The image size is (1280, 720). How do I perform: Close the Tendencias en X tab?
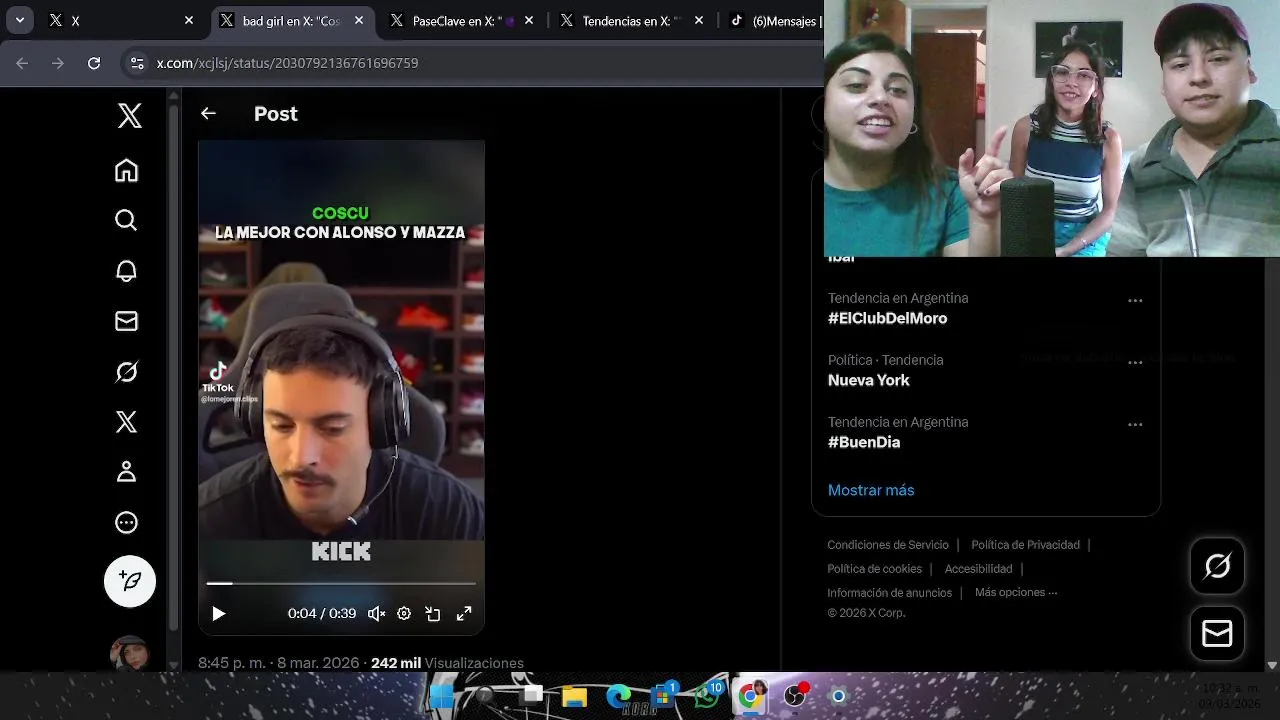click(699, 20)
